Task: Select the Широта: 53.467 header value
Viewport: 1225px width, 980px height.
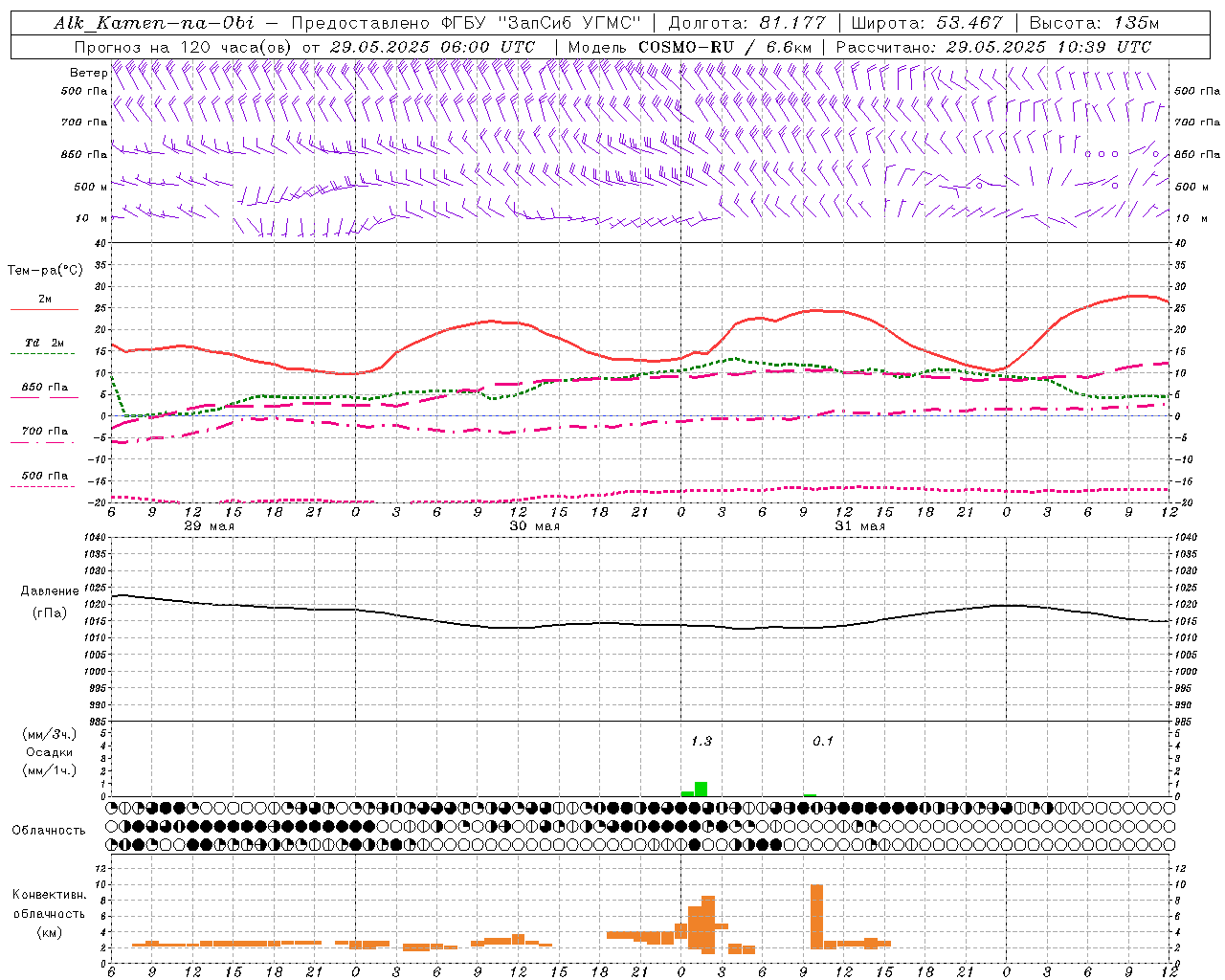Action: click(926, 23)
